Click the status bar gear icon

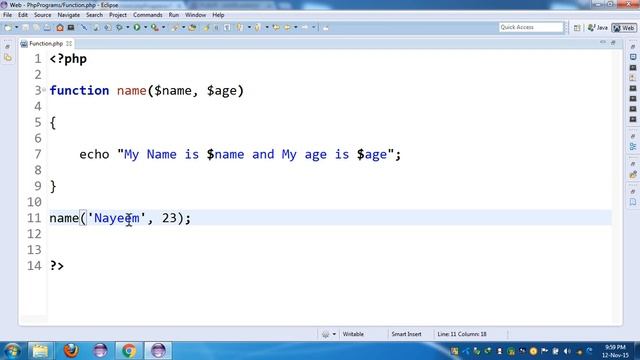(x=325, y=334)
